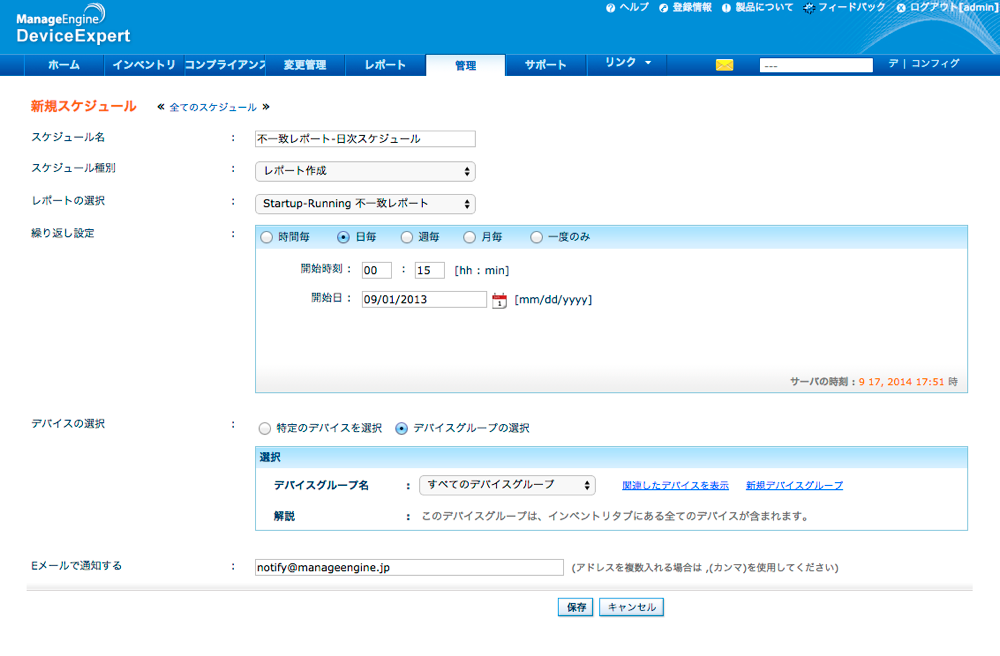Screen dimensions: 1000x656
Task: Click the Email notification address field
Action: (x=409, y=567)
